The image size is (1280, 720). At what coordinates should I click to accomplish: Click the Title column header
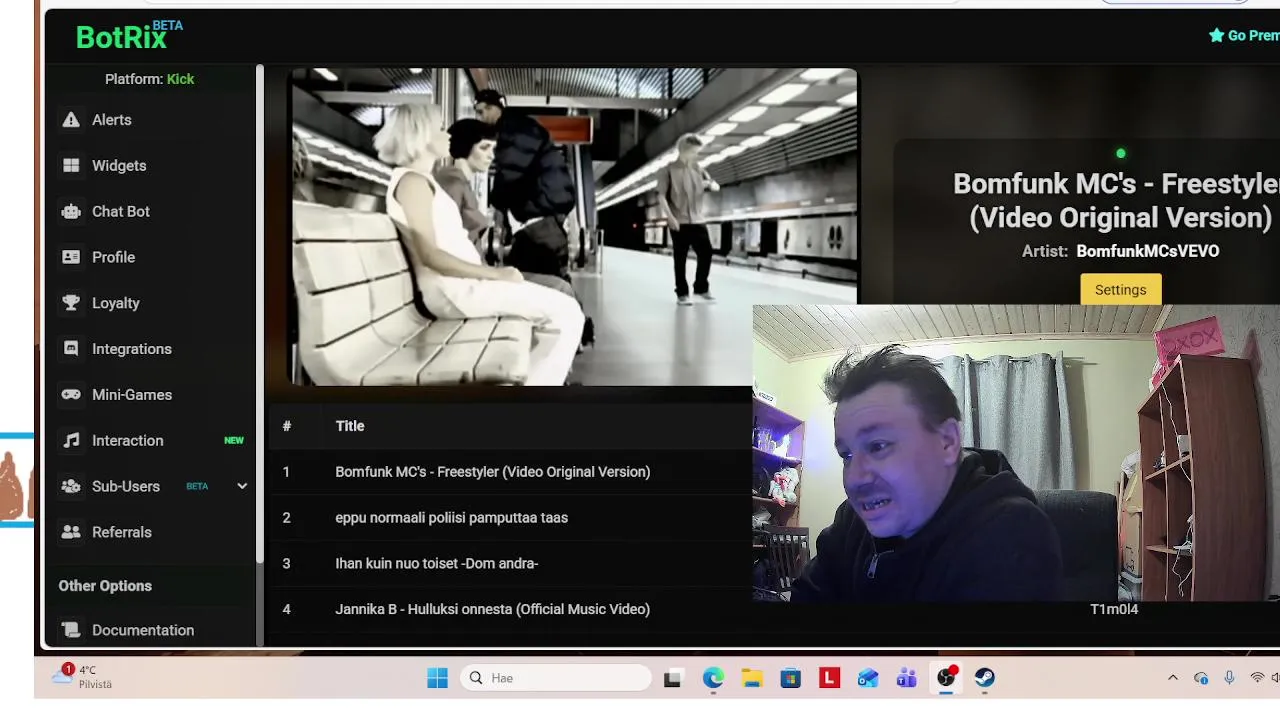[350, 426]
